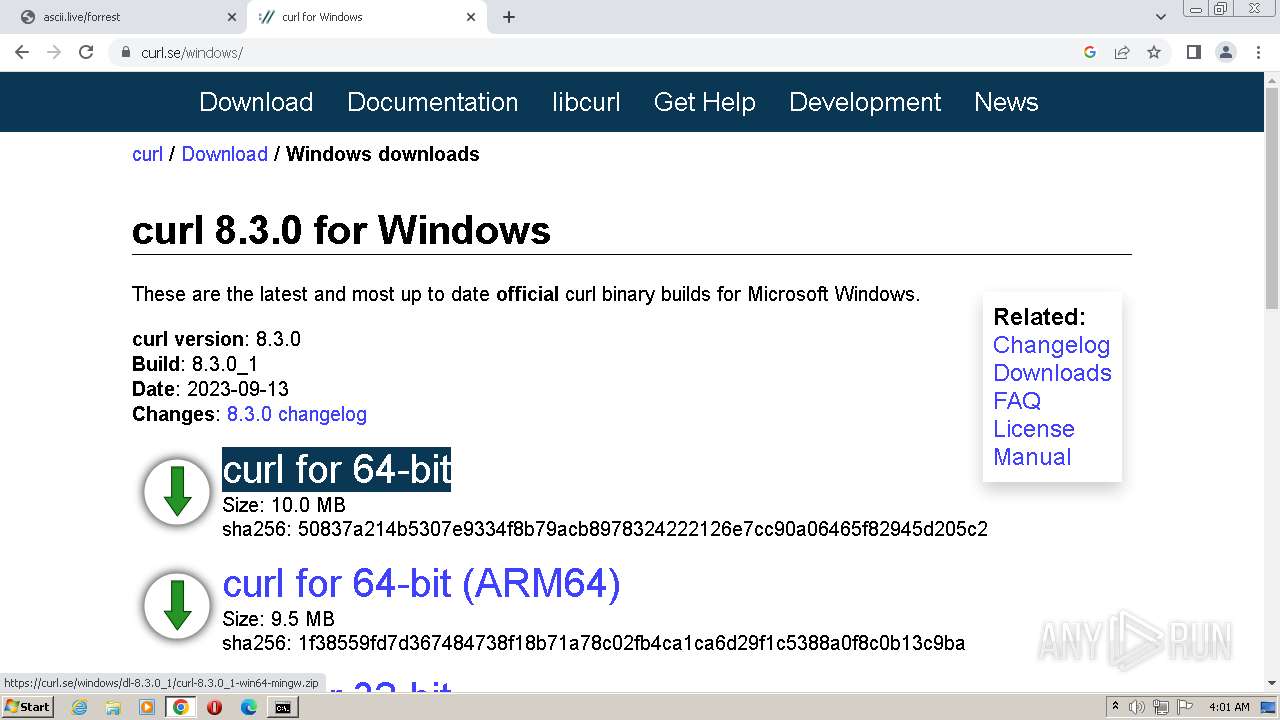Click the curl for 64-bit (ARM64) link
1280x720 pixels.
pyautogui.click(x=421, y=583)
